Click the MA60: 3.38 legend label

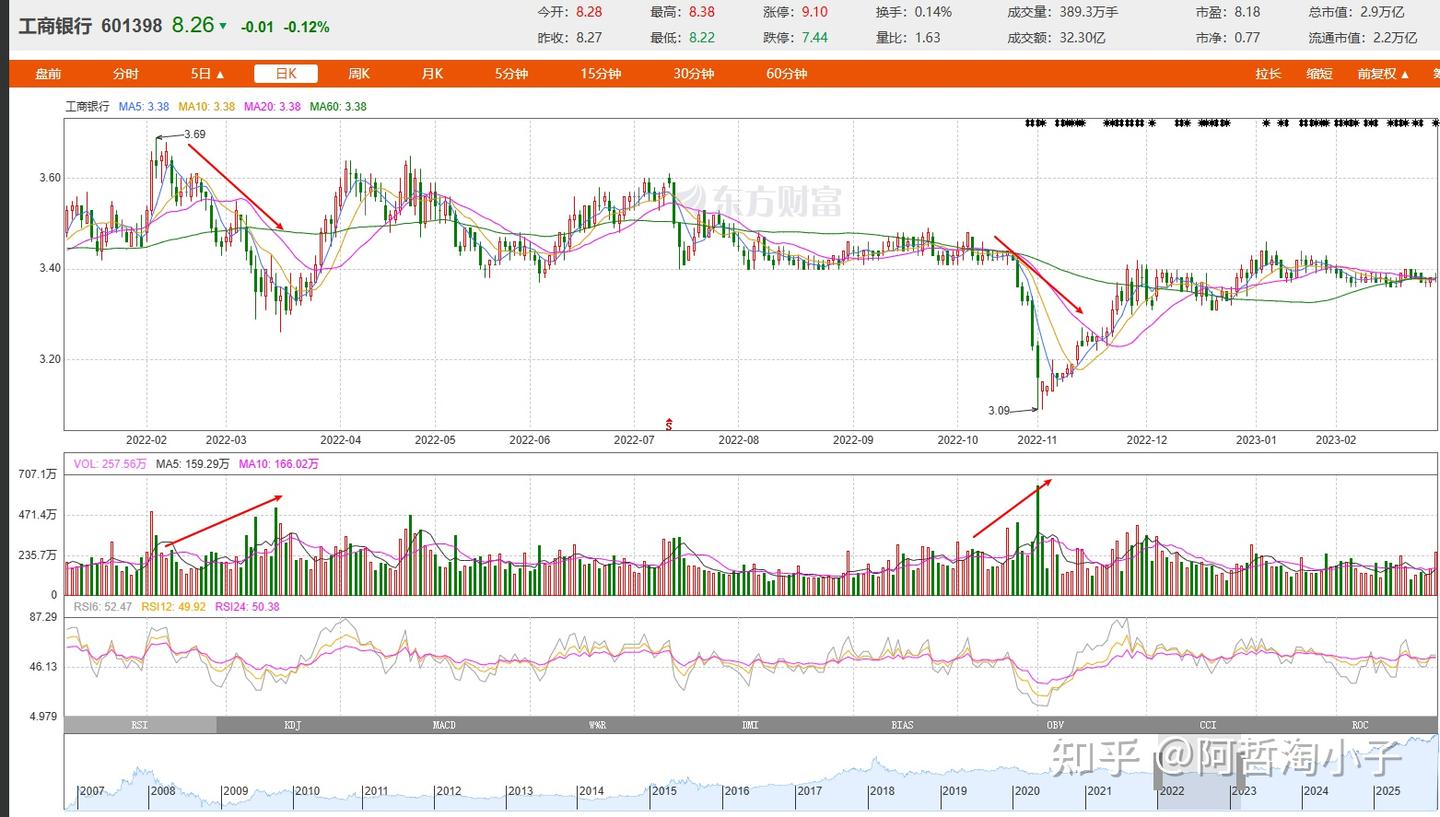[x=338, y=106]
